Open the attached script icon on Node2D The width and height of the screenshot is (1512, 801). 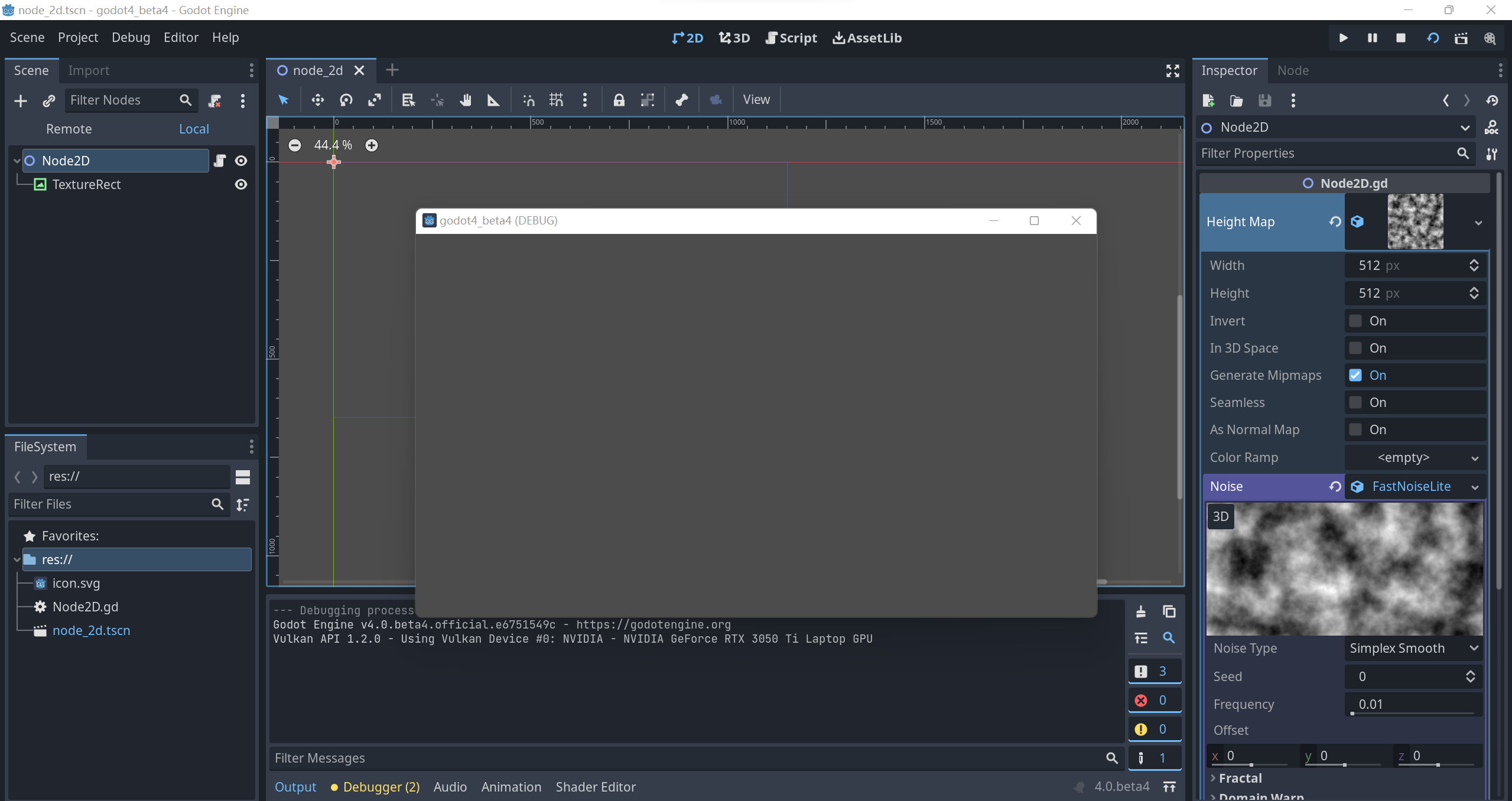(220, 161)
